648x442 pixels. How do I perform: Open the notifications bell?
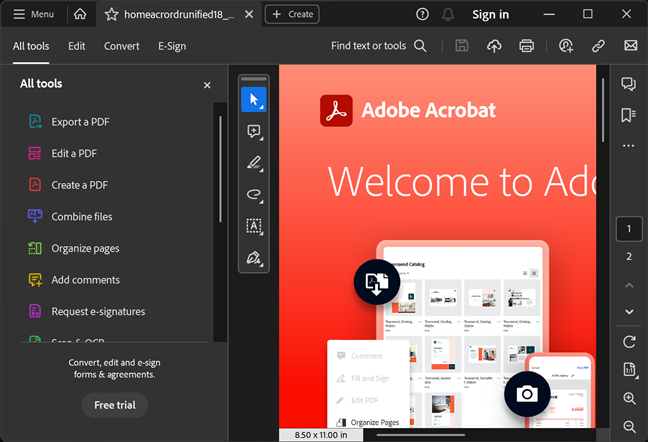coord(448,14)
